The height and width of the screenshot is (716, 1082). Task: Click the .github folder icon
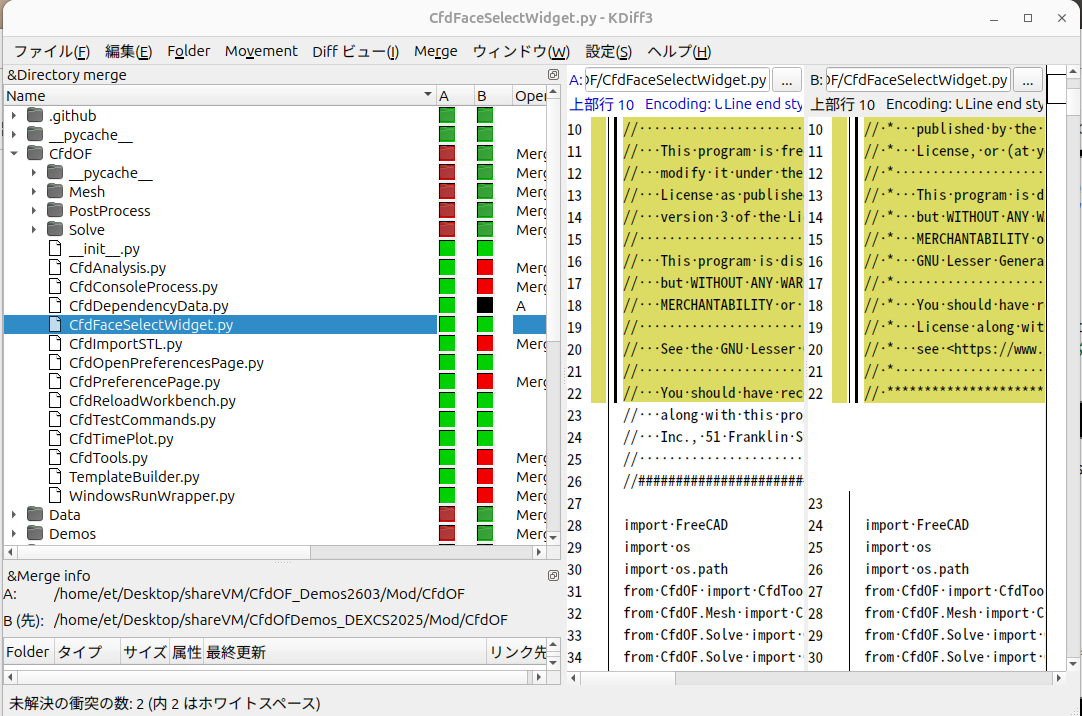35,116
